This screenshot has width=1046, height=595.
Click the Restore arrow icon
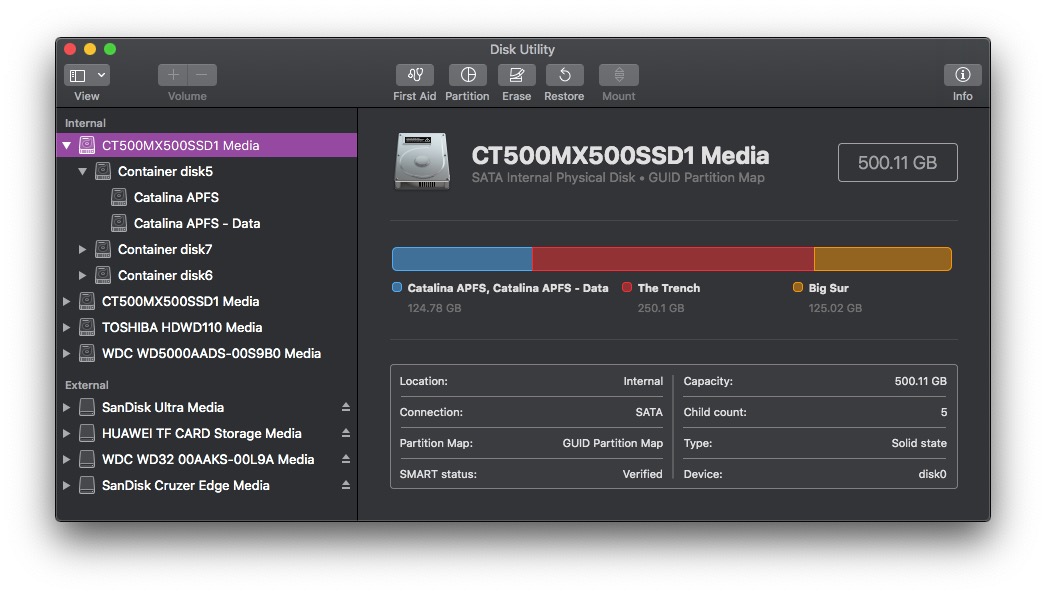tap(564, 75)
